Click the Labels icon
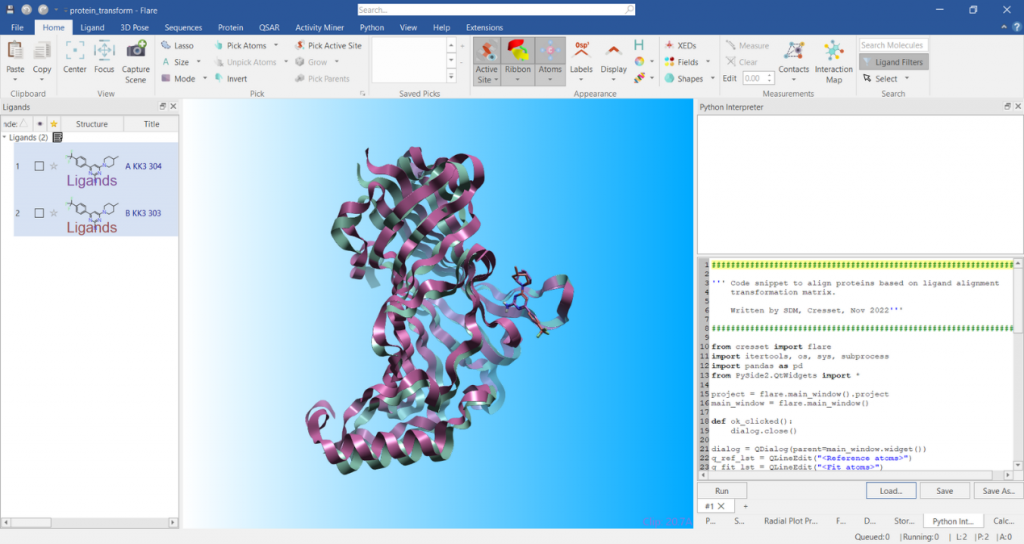The height and width of the screenshot is (544, 1024). [581, 51]
